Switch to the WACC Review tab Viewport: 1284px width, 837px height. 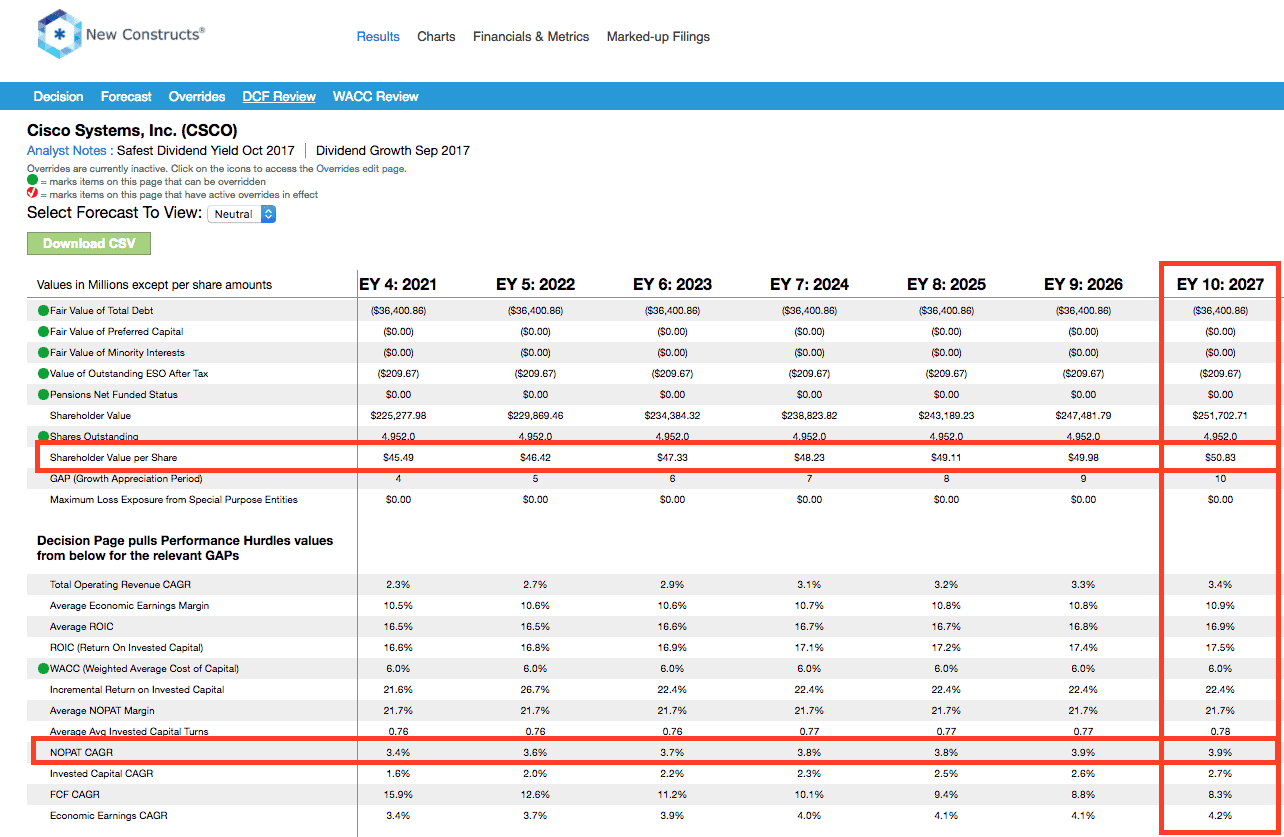pos(376,97)
